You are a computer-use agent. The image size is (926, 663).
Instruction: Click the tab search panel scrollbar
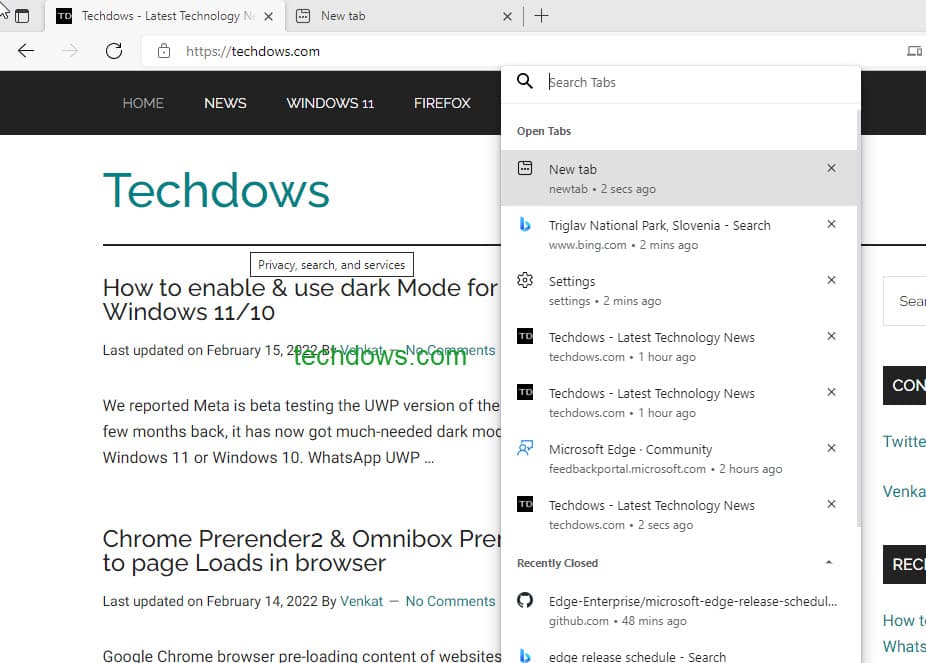(858, 319)
